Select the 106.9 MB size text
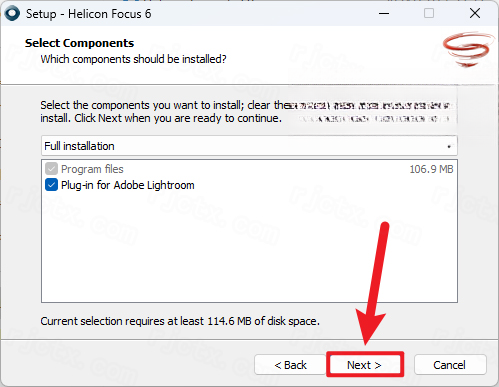The height and width of the screenshot is (387, 499). coord(431,169)
